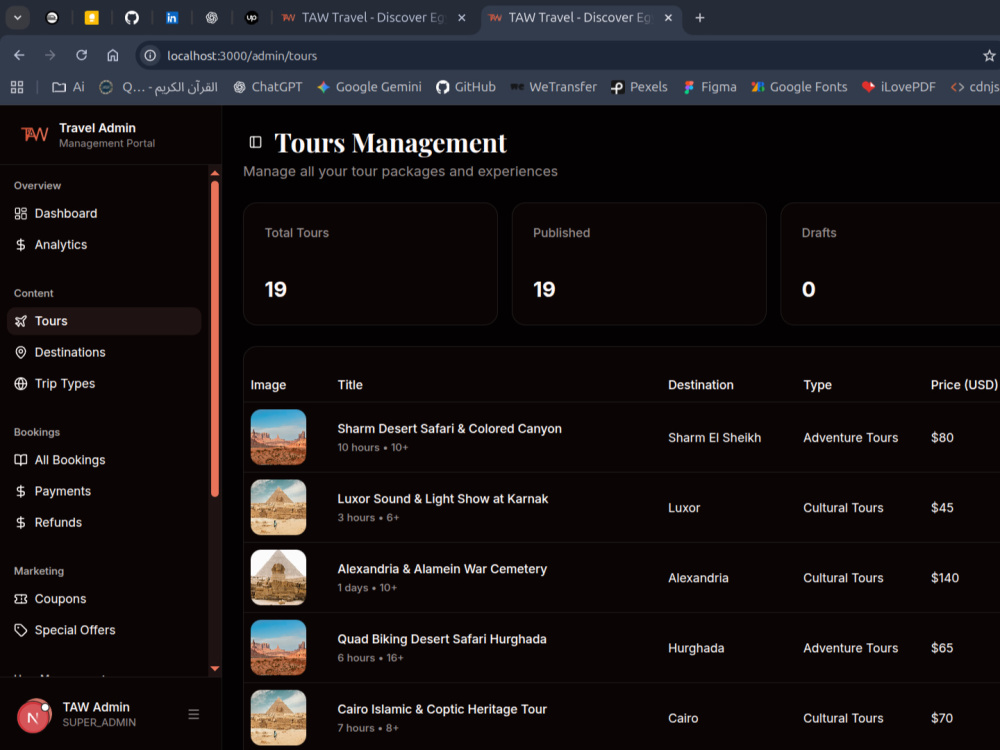Viewport: 1000px width, 750px height.
Task: Click 'Sharm Desert Safari & Colored Canyon' title
Action: click(x=450, y=429)
